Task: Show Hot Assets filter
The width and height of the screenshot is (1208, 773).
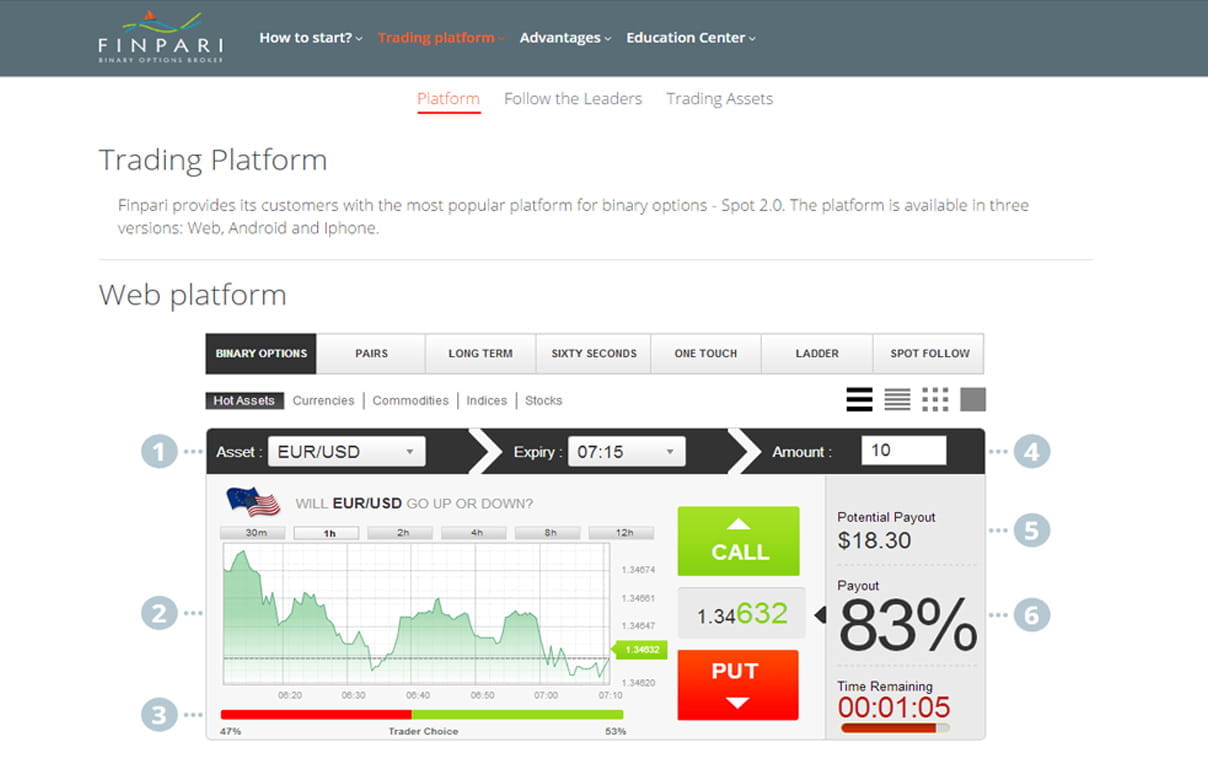Action: tap(245, 401)
